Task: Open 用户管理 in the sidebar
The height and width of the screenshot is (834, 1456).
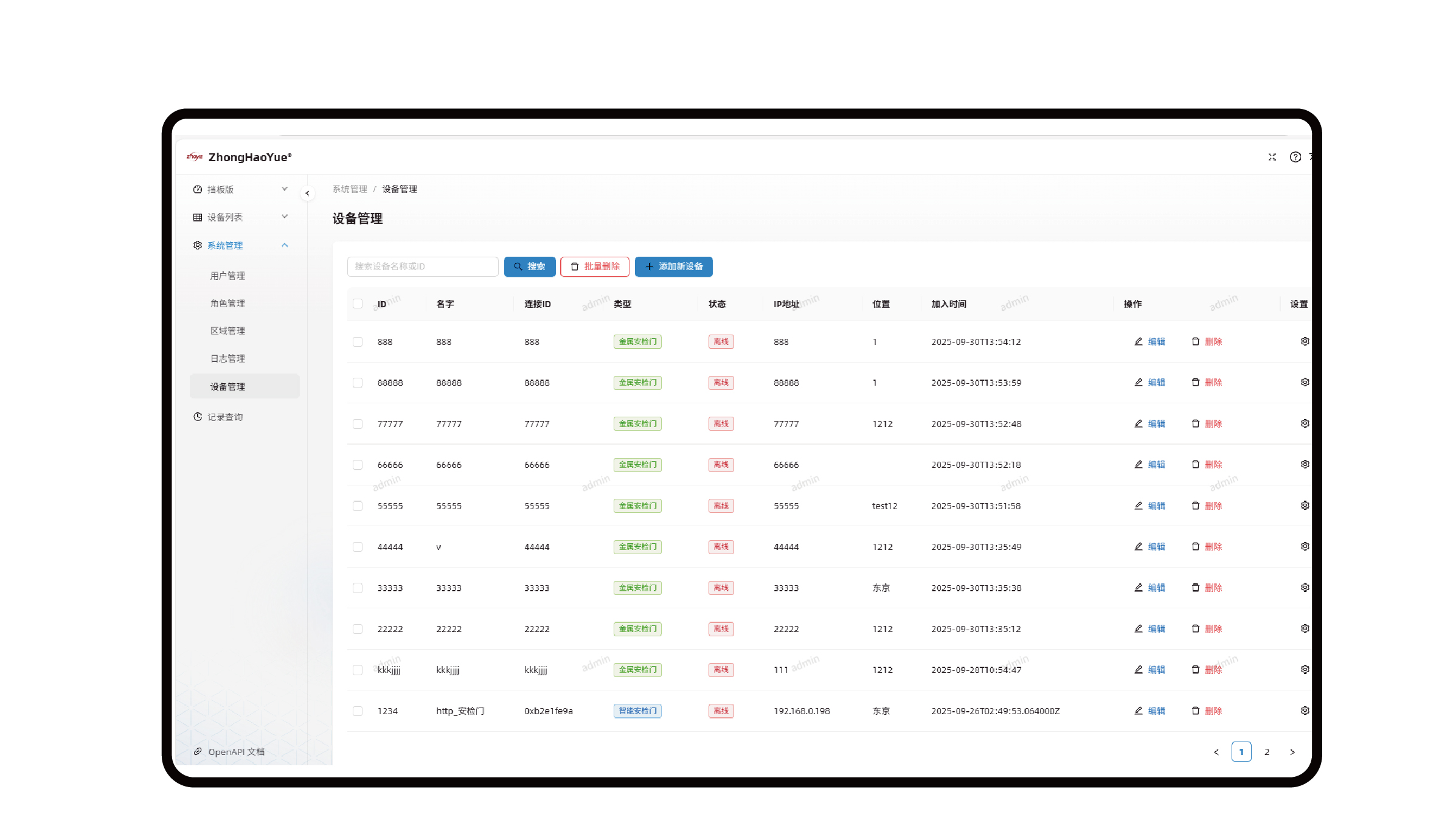Action: 227,276
